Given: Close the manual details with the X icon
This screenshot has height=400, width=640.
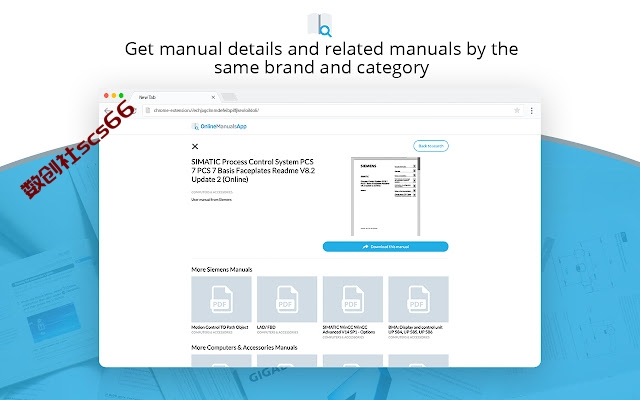Looking at the screenshot, I should click(x=195, y=146).
